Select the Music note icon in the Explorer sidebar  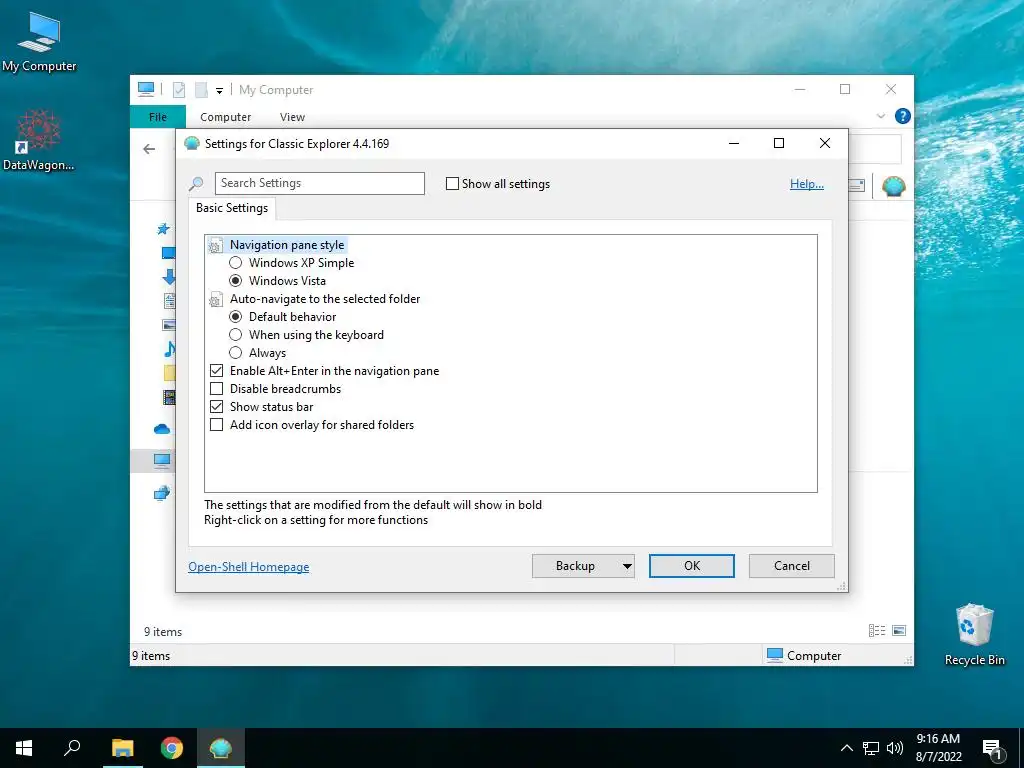(x=169, y=349)
